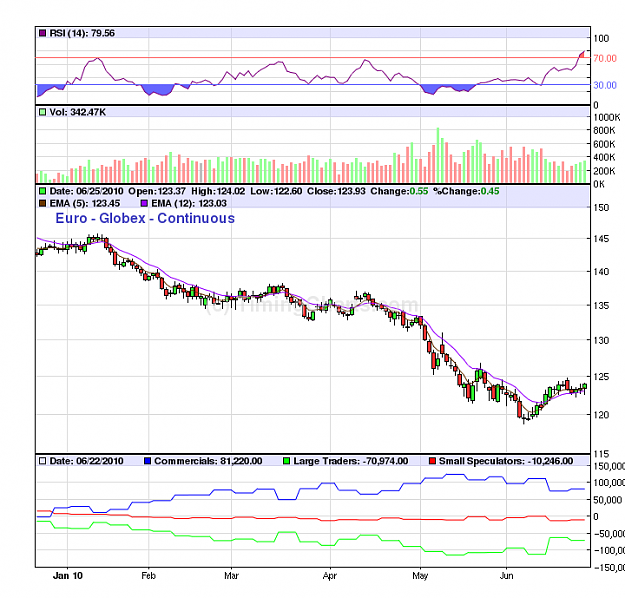
Task: Click the brown EMA (5) legend swatch
Action: point(43,203)
